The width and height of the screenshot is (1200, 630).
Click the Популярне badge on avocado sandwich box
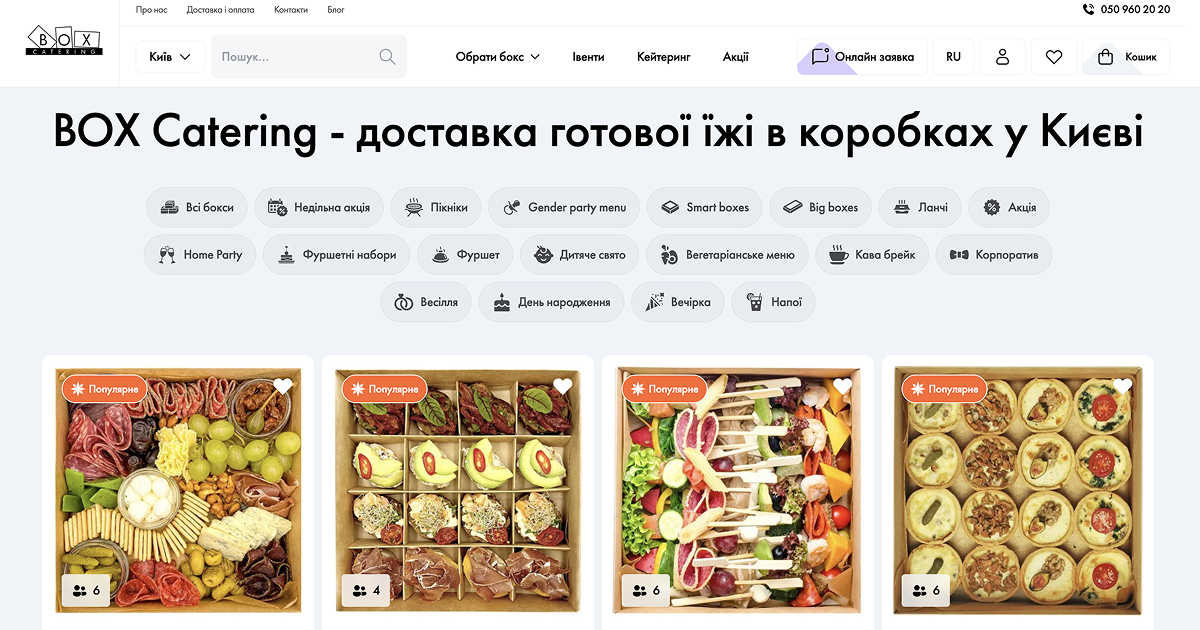[385, 389]
